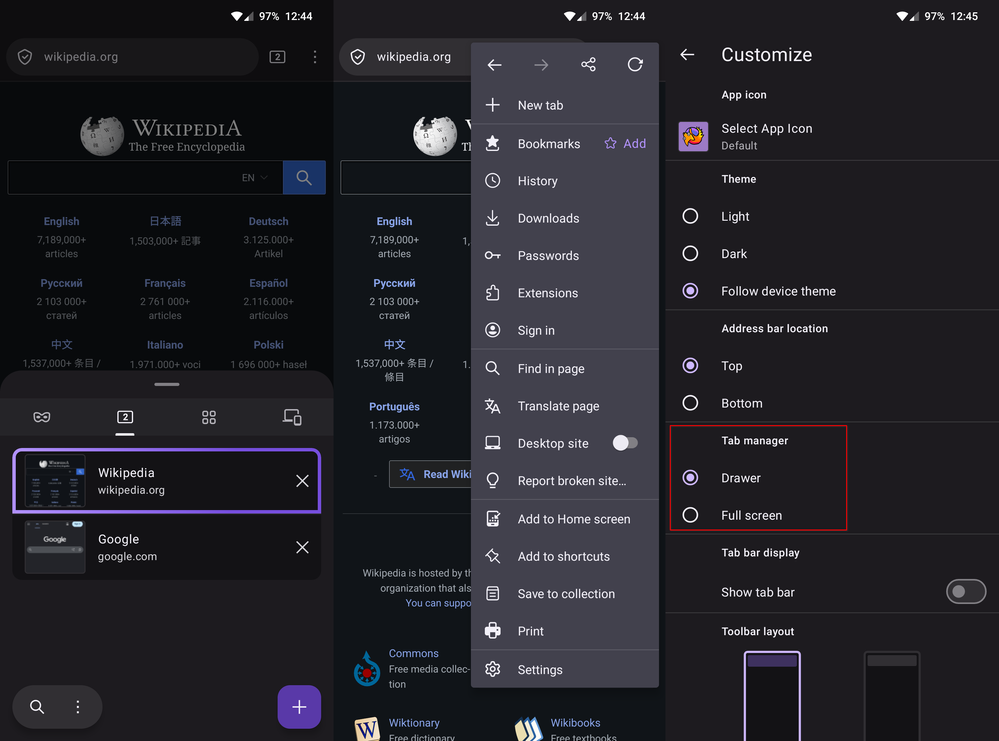Screen dimensions: 999x741
Task: Select New tab menu item
Action: pos(564,105)
